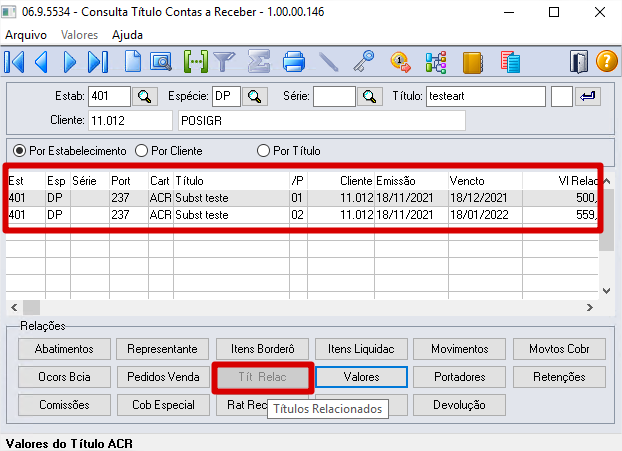Open Movtos Cobr button
622x451 pixels.
tap(559, 349)
